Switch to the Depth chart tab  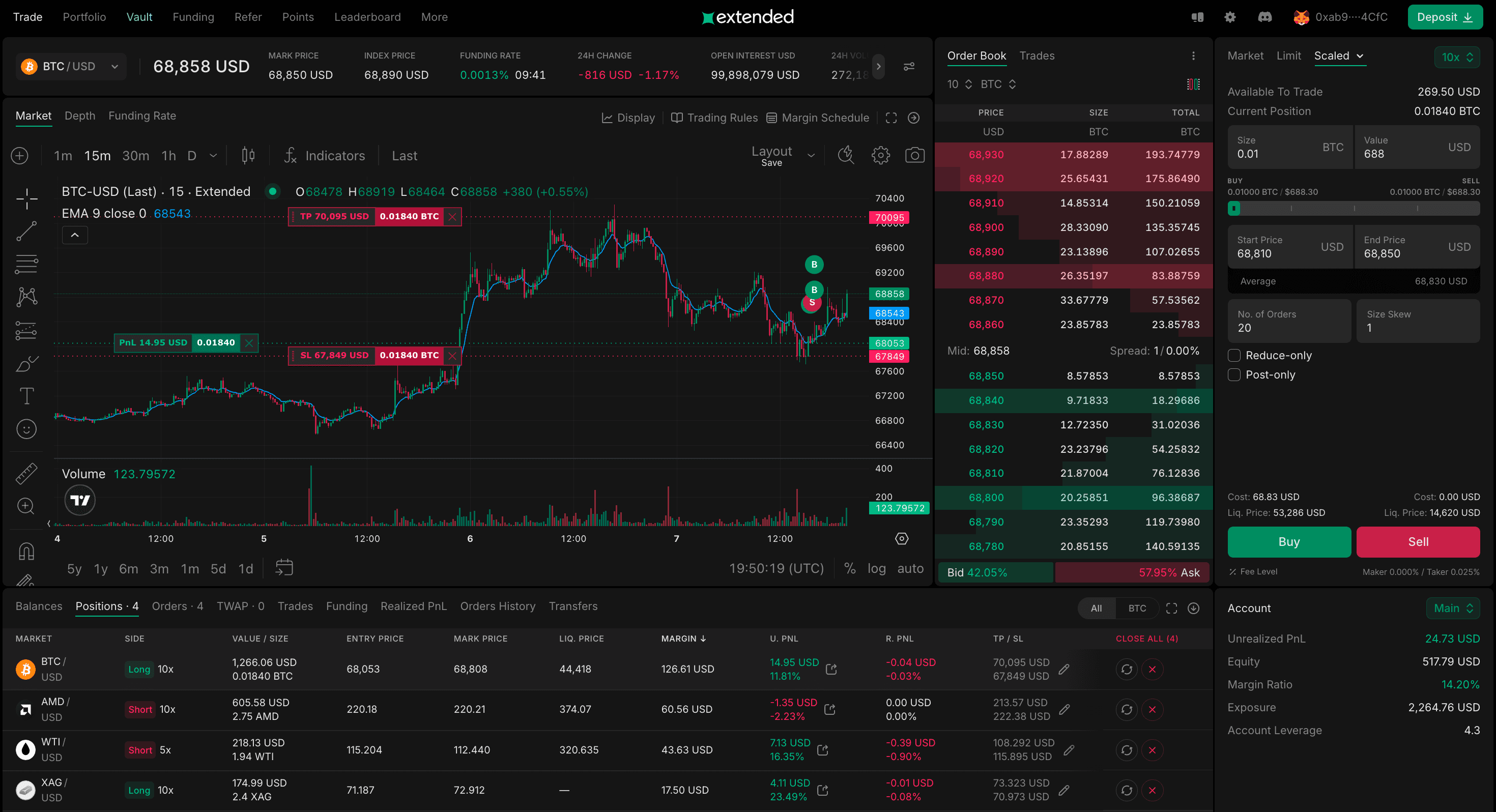(x=79, y=115)
